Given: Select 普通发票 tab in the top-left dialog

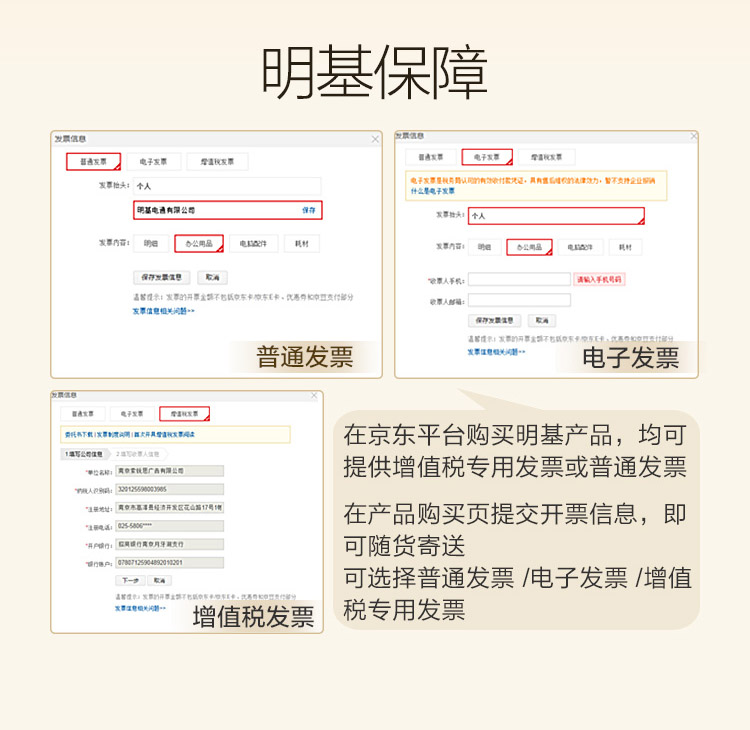Looking at the screenshot, I should click(93, 162).
